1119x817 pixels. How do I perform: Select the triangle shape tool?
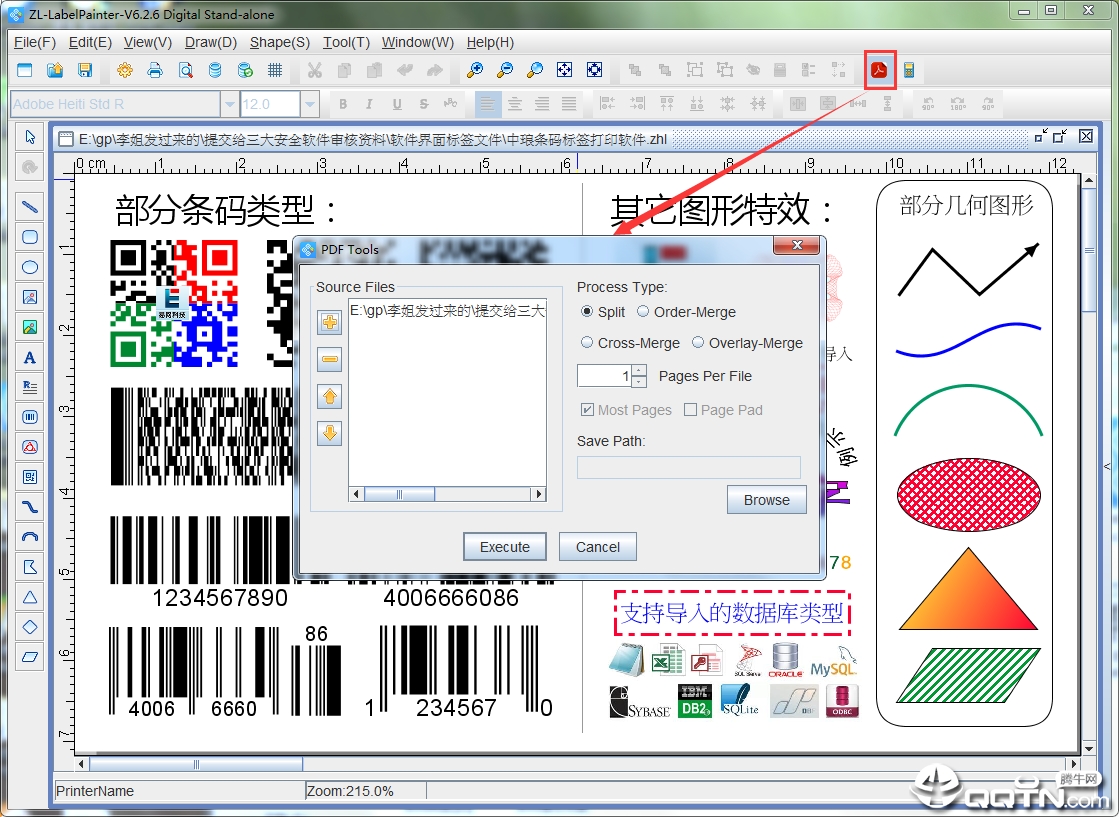coord(30,597)
